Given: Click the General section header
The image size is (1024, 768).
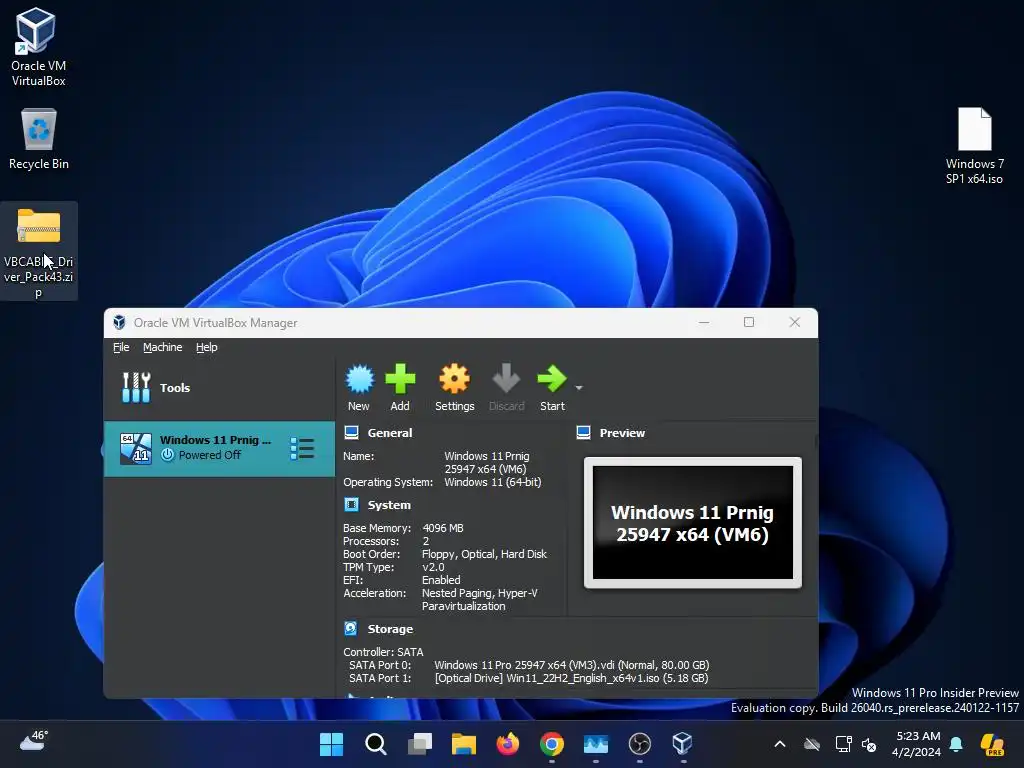Looking at the screenshot, I should click(389, 433).
